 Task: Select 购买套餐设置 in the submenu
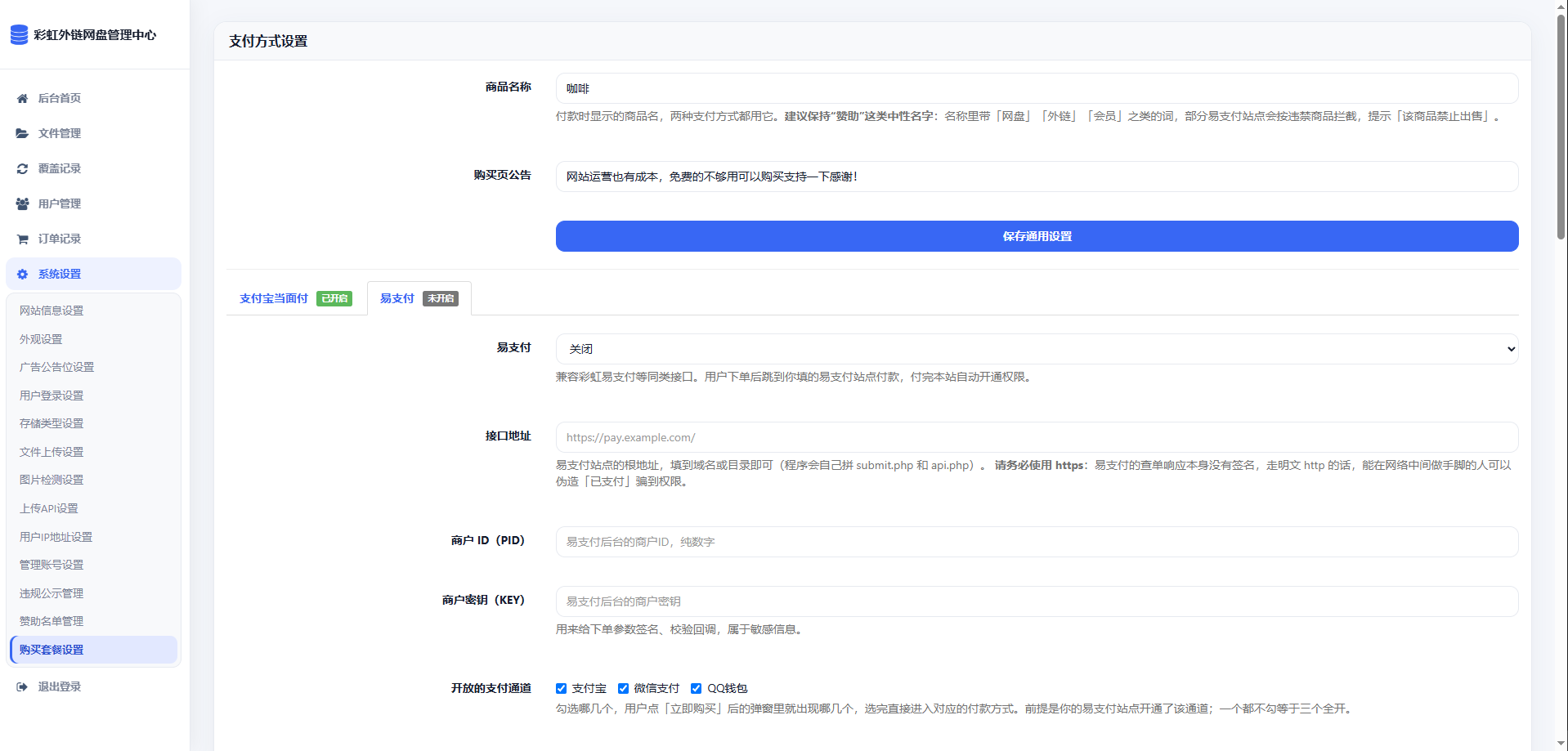pos(94,650)
